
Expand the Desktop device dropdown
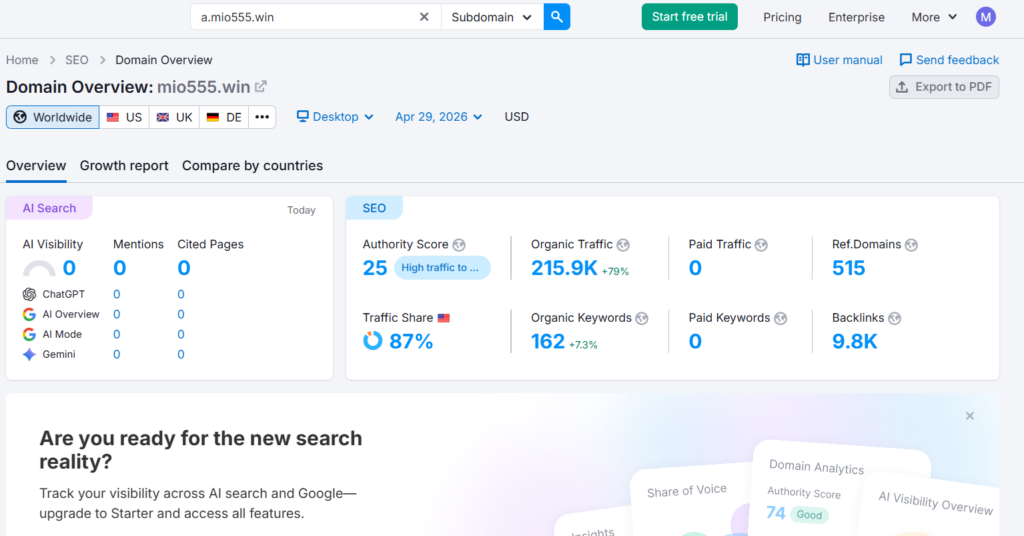click(335, 117)
